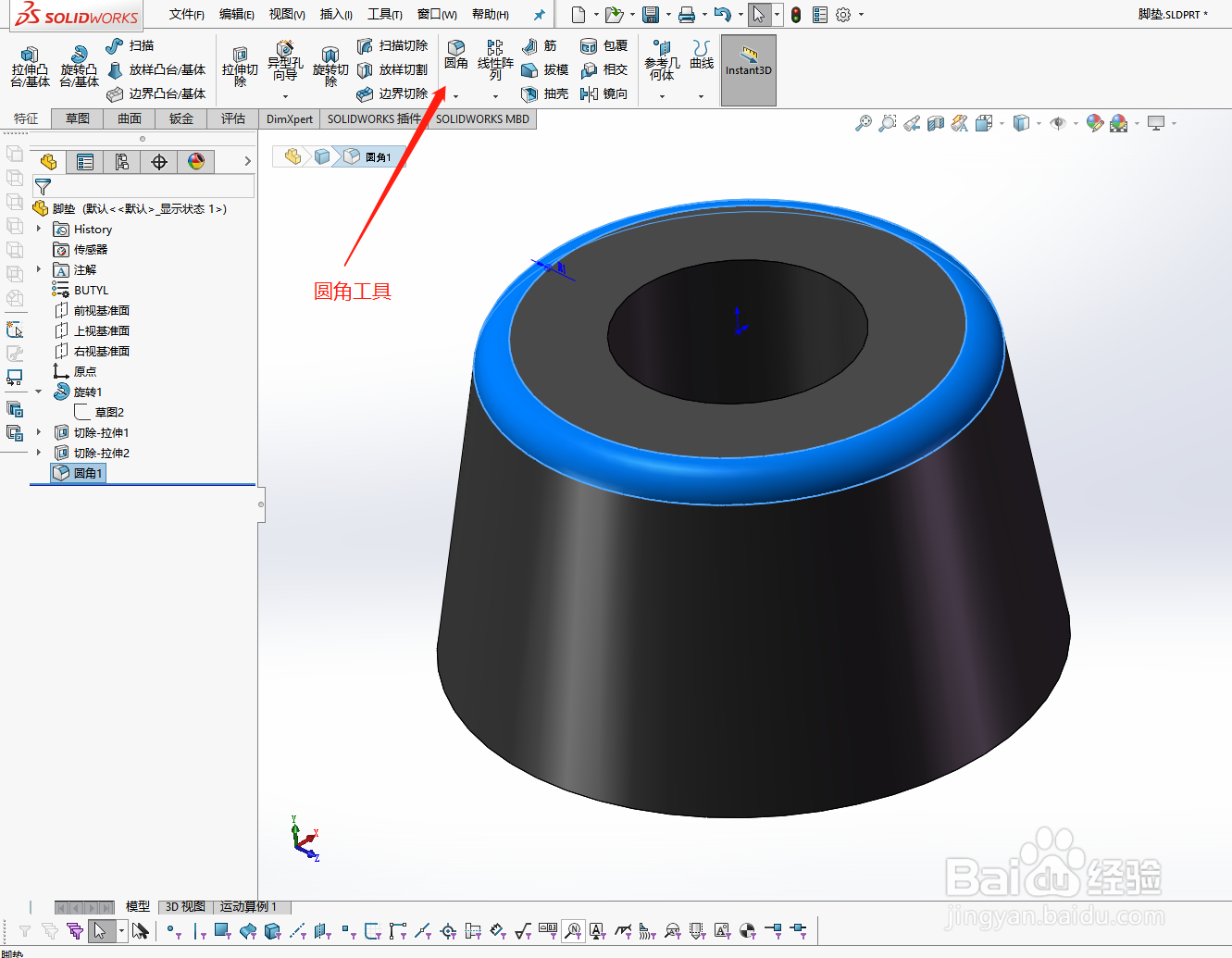Open the 插入(I) menu

coord(336,15)
